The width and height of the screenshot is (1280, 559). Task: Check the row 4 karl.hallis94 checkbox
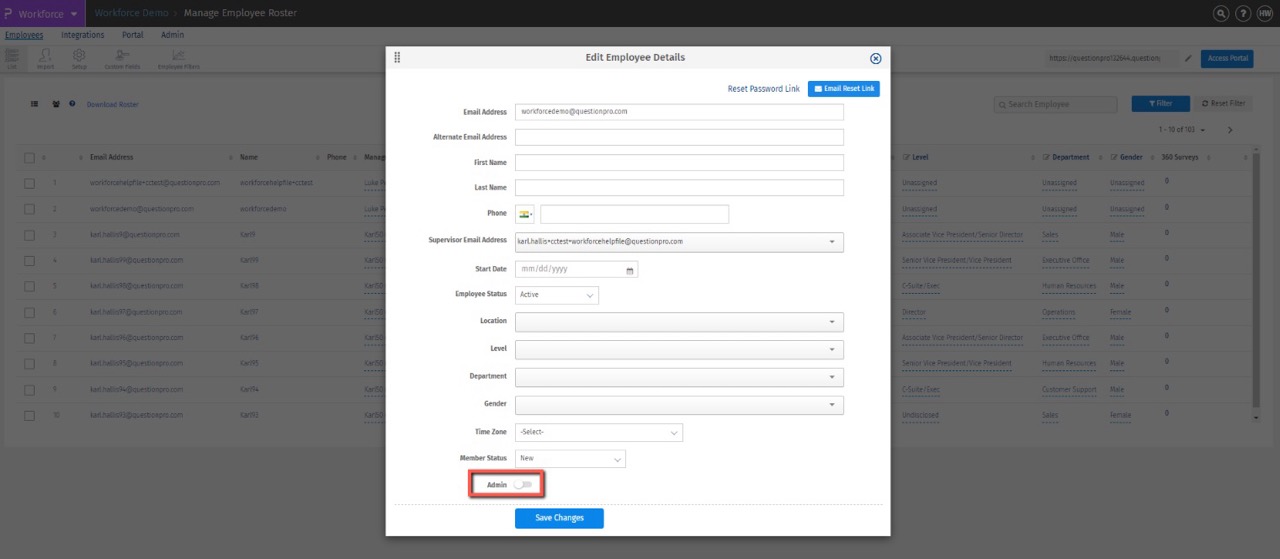pyautogui.click(x=29, y=261)
